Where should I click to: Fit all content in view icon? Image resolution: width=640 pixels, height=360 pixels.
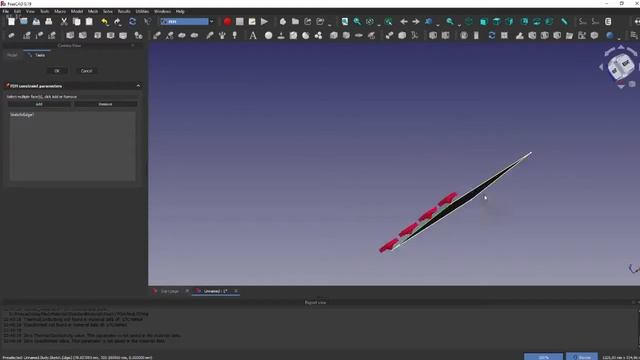345,22
